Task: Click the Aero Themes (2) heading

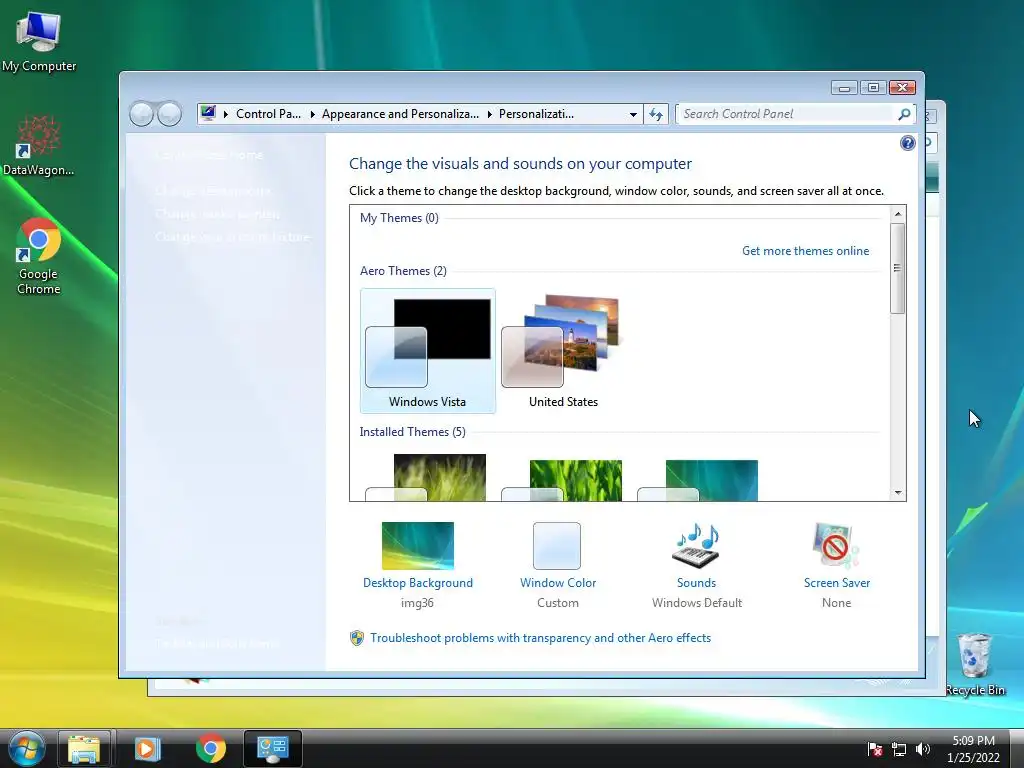Action: tap(403, 271)
